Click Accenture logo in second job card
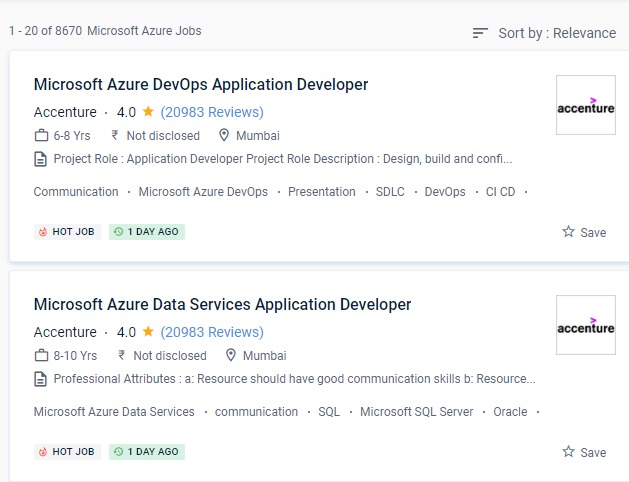Screen dimensions: 629x482 [585, 325]
